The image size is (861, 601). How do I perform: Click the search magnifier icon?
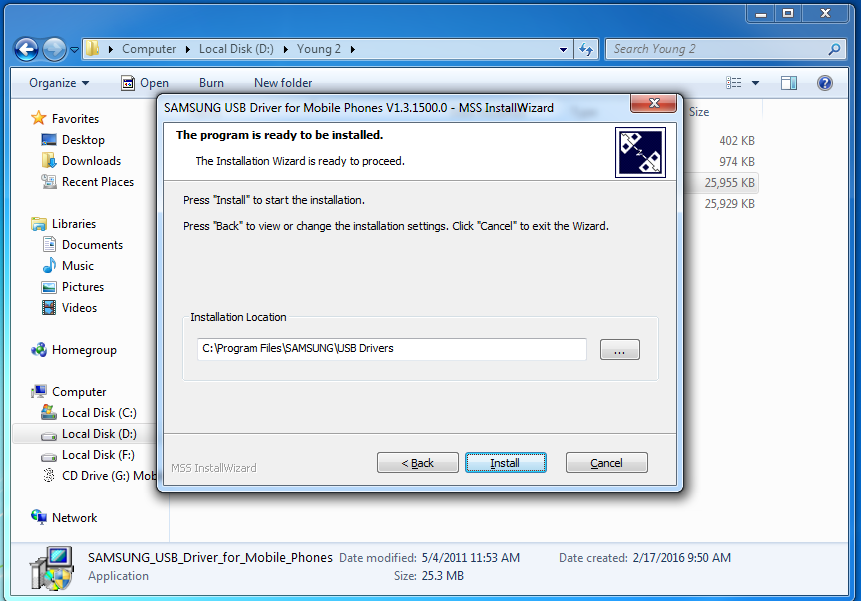pyautogui.click(x=834, y=49)
